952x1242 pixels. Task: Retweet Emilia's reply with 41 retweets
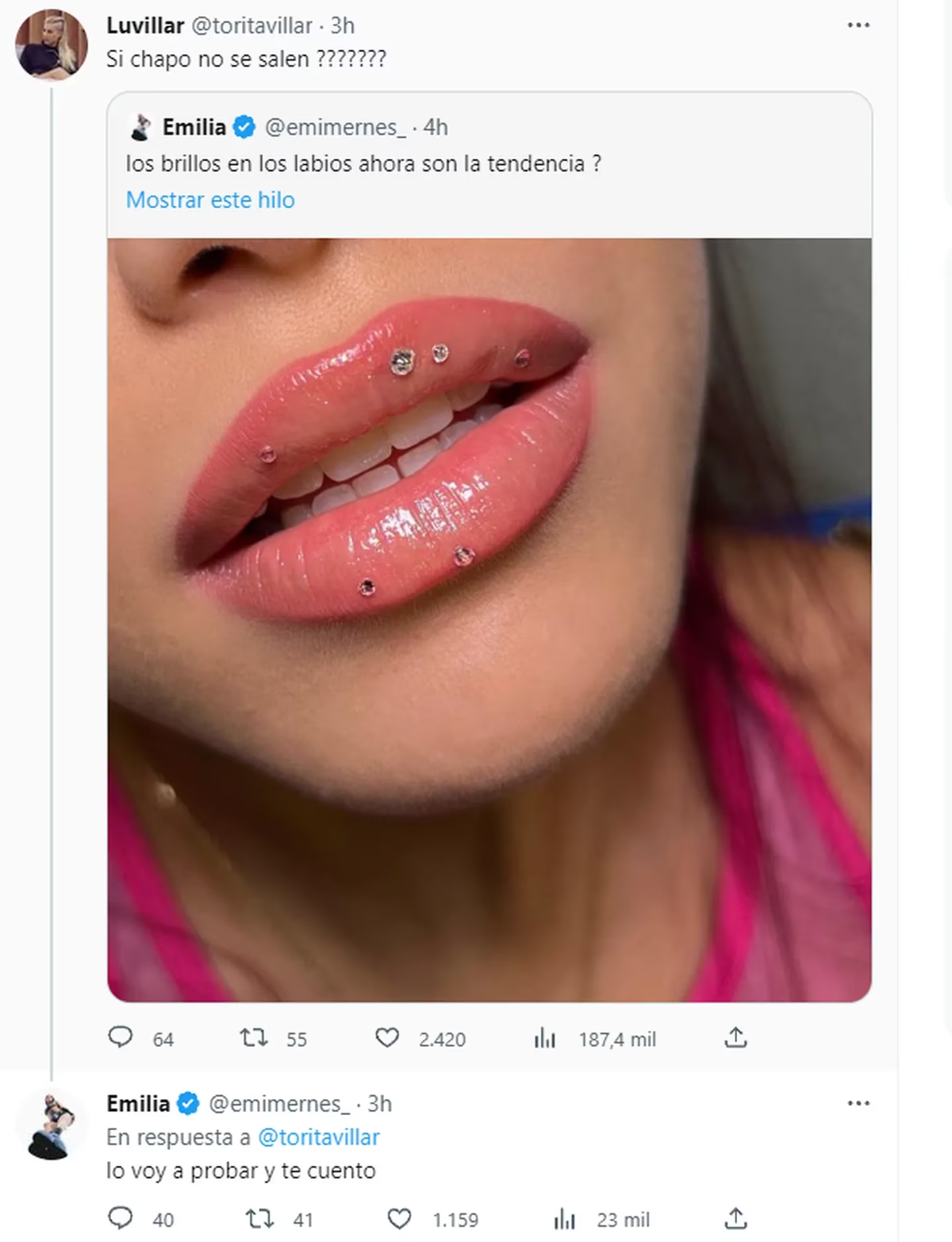point(259,1218)
